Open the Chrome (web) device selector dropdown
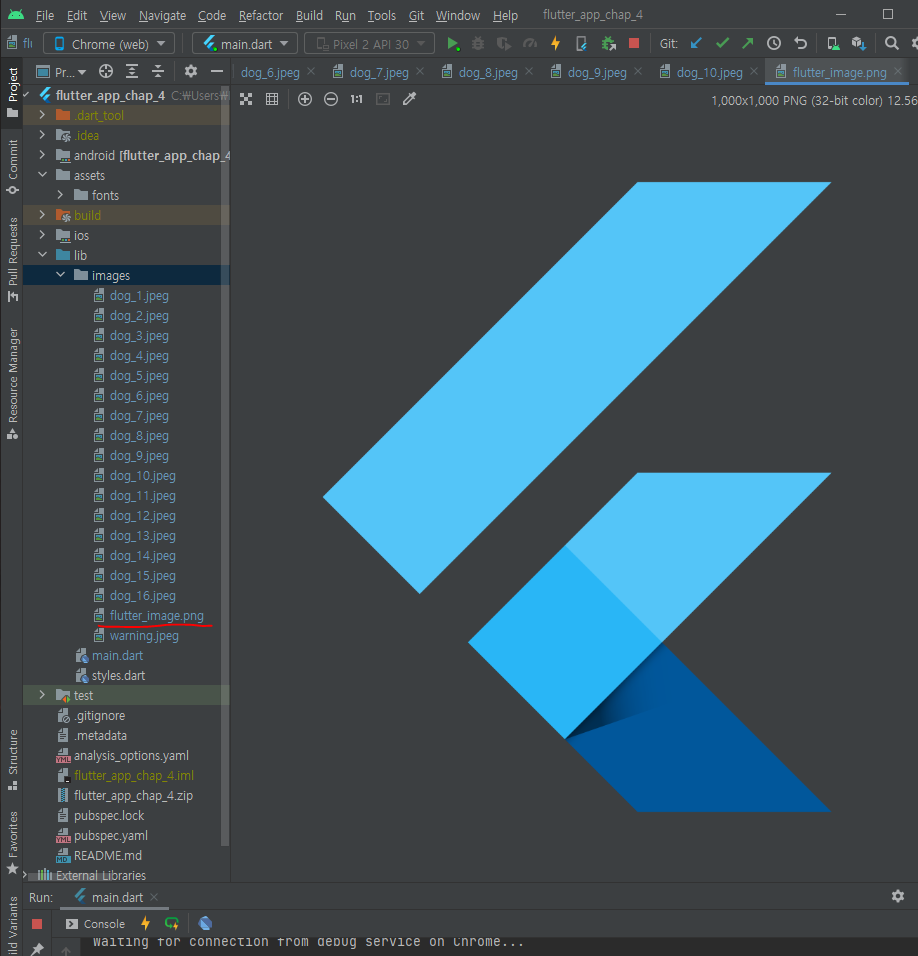Screen dimensions: 918x956 (110, 44)
